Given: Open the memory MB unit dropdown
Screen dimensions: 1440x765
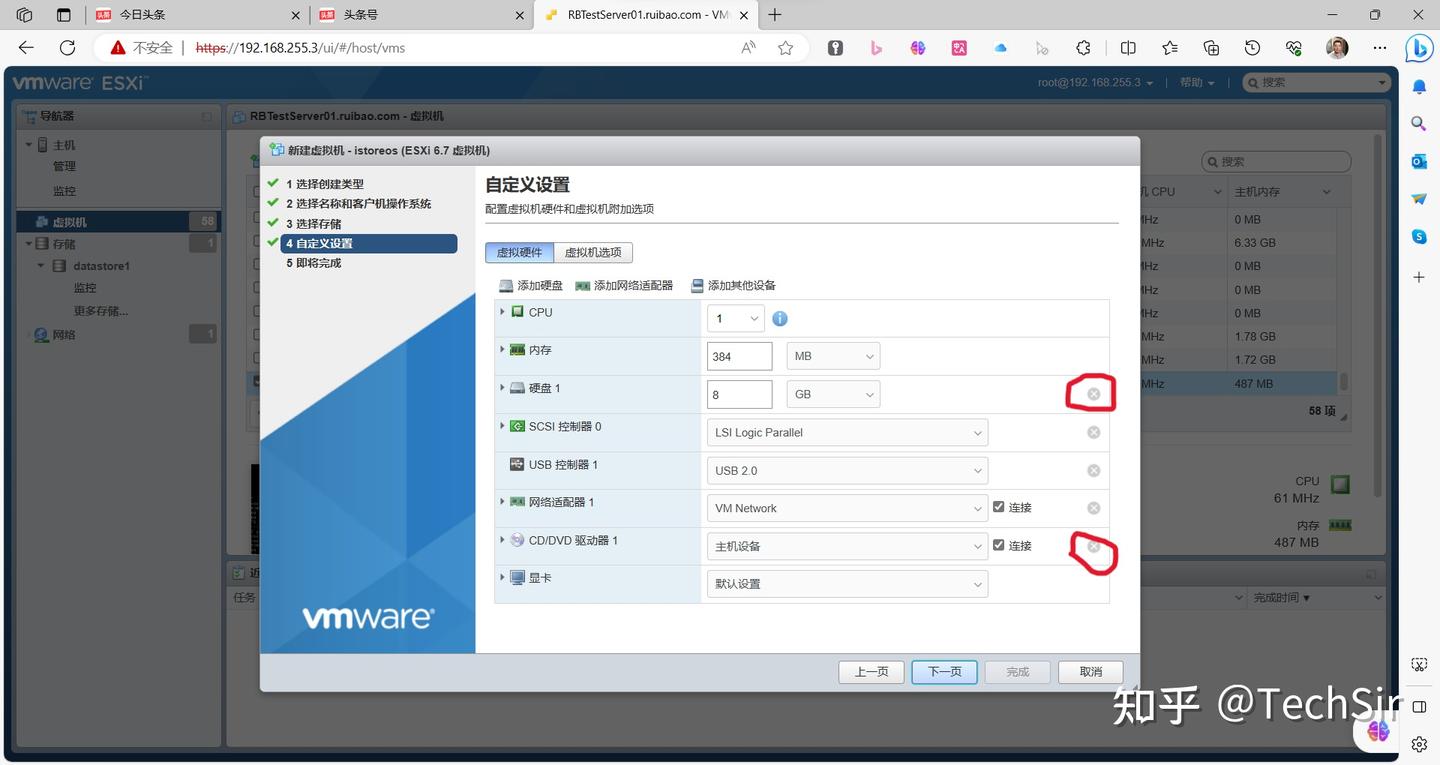Looking at the screenshot, I should 833,356.
